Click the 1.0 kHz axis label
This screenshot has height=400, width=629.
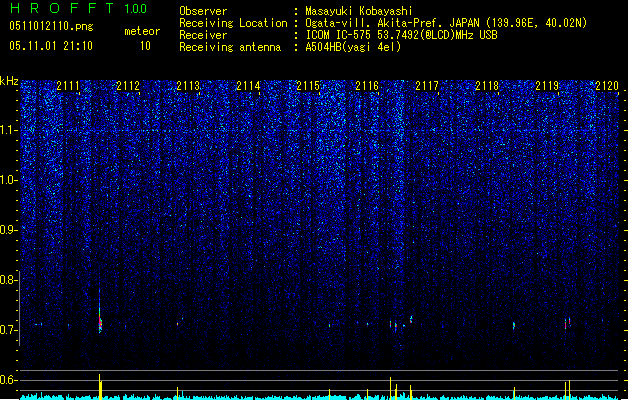pos(8,180)
